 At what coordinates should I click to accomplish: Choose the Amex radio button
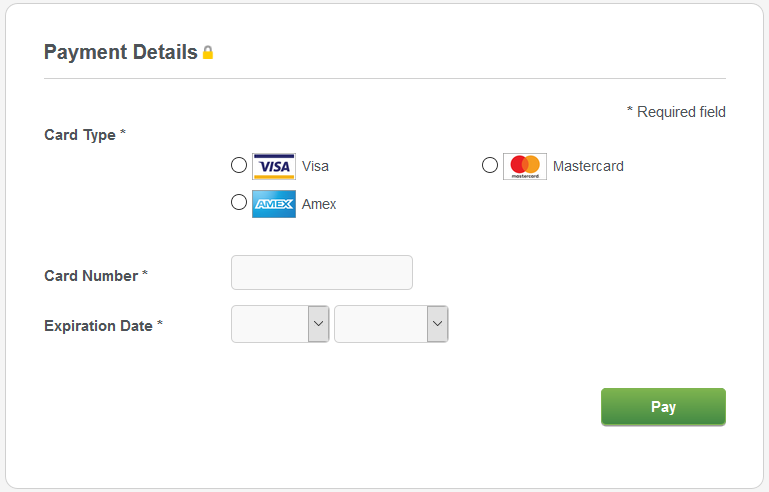[239, 202]
